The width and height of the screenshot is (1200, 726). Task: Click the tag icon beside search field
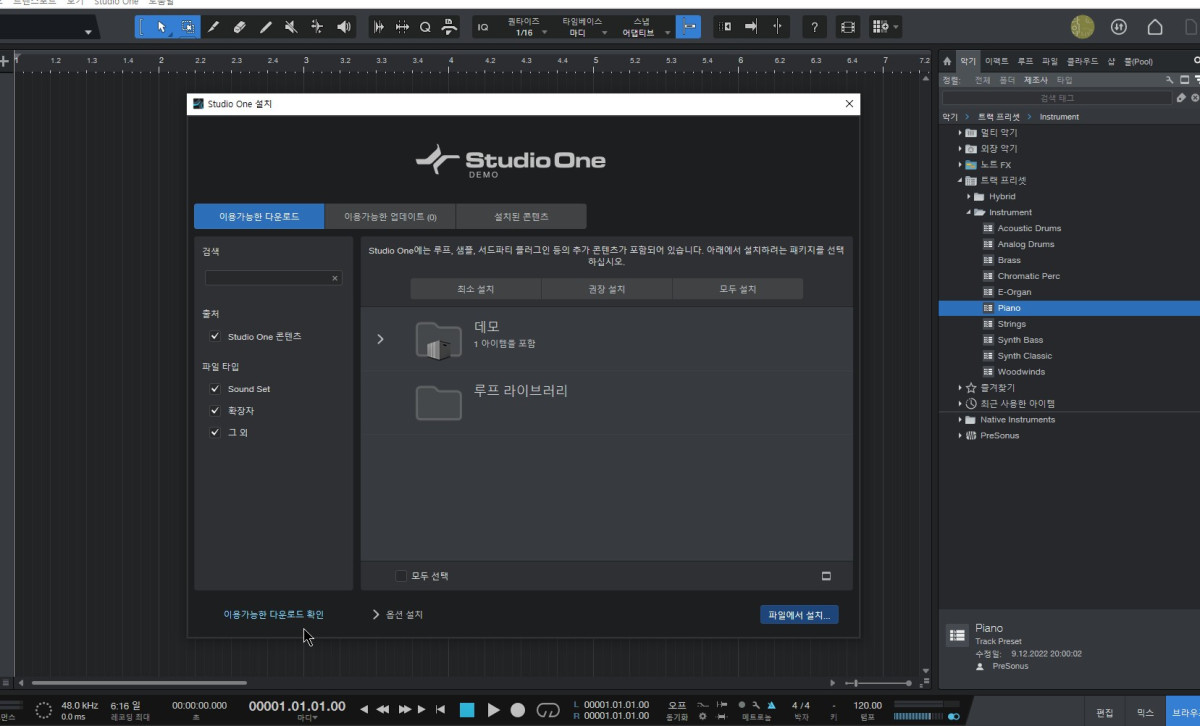(1181, 98)
